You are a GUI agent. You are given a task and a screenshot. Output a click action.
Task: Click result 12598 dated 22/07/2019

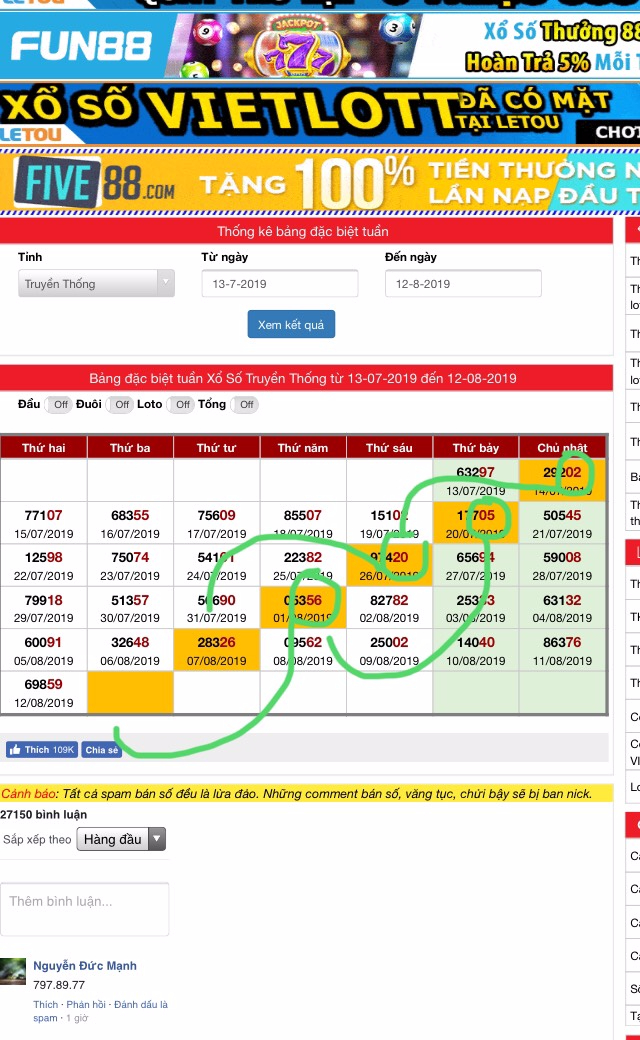point(44,558)
